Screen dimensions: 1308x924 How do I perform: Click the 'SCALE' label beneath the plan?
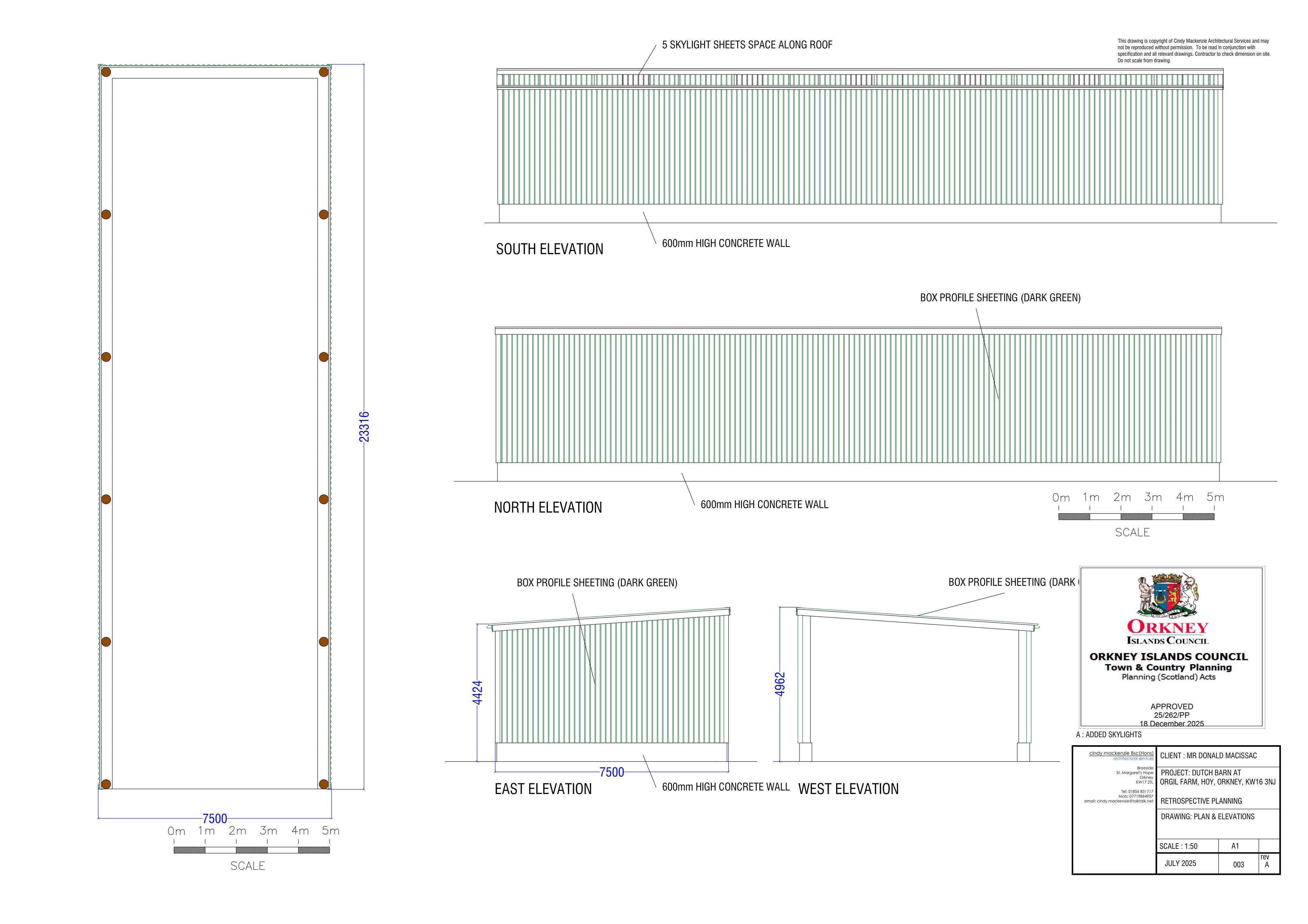248,866
